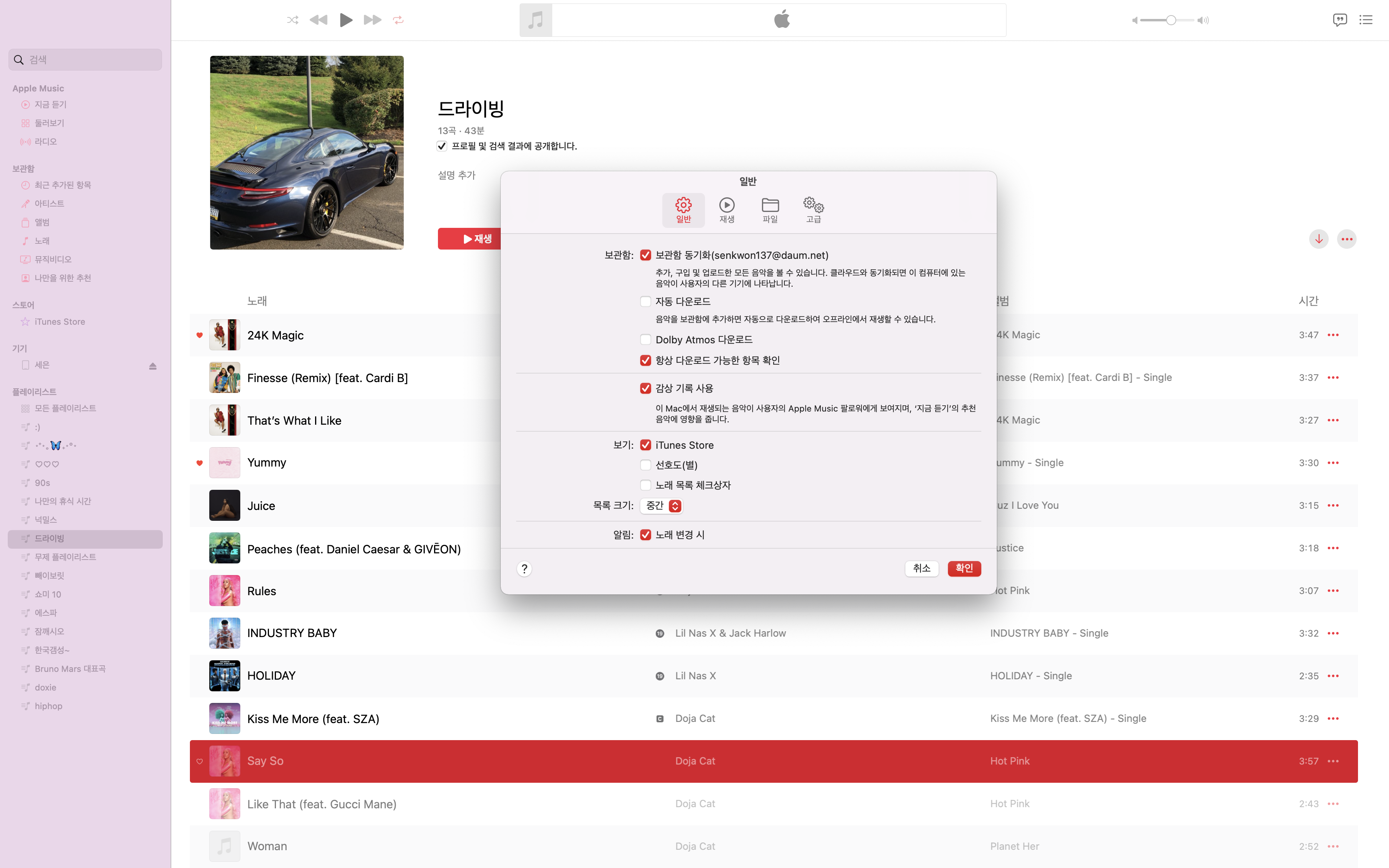Click the repeat icon in toolbar
Image resolution: width=1389 pixels, height=868 pixels.
coord(398,20)
